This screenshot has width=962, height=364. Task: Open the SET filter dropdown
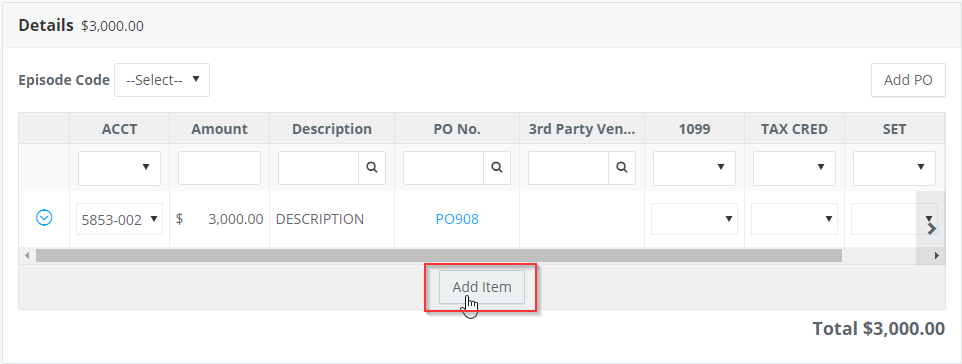coord(894,168)
